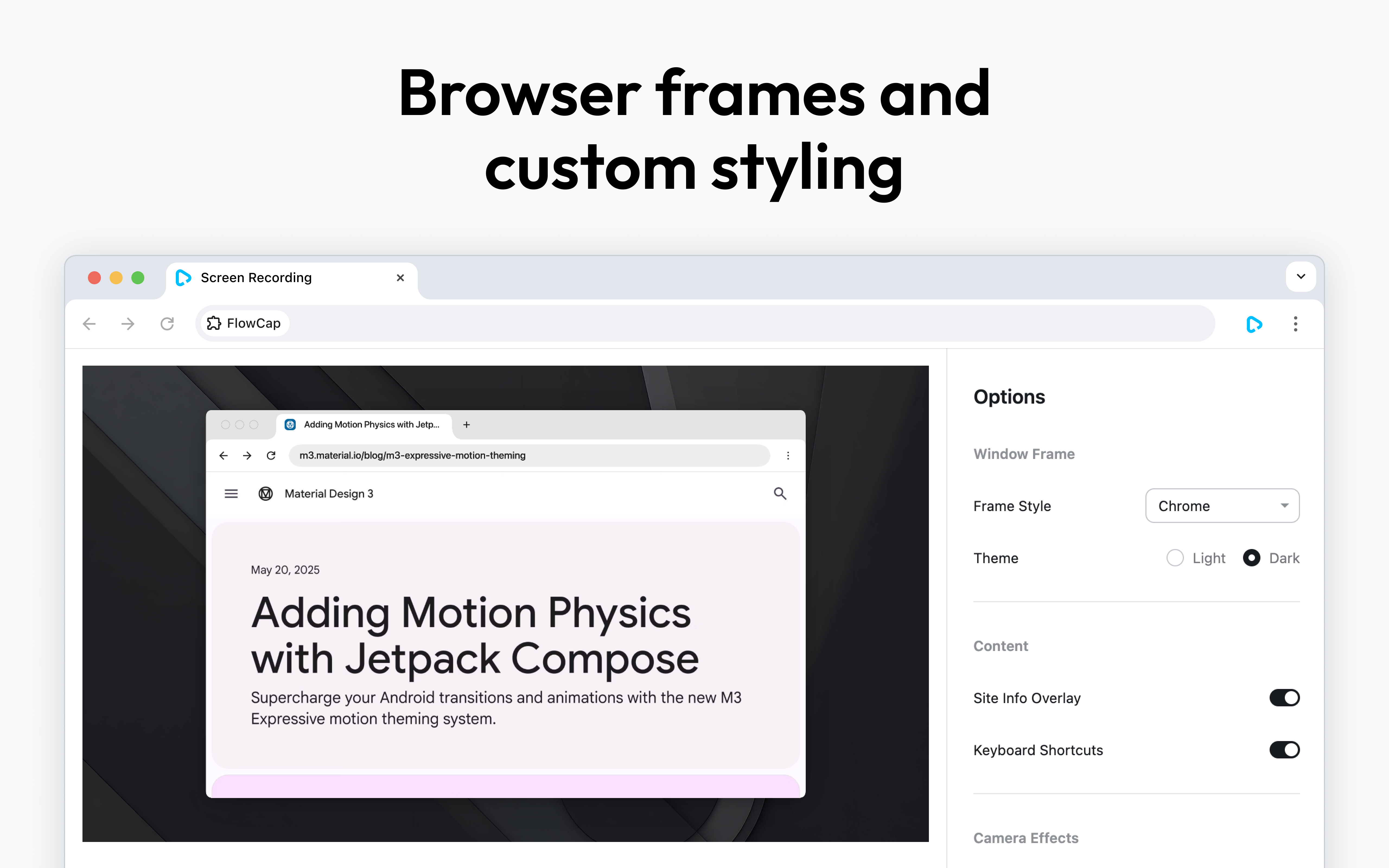
Task: Expand the tab search chevron button
Action: tap(1301, 277)
